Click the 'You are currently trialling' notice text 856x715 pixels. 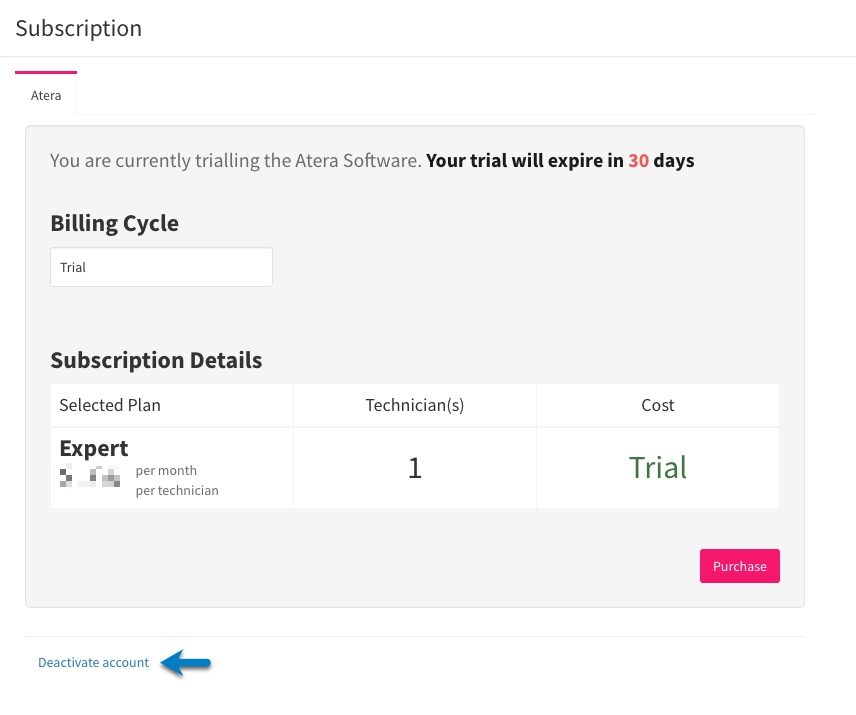click(x=235, y=160)
